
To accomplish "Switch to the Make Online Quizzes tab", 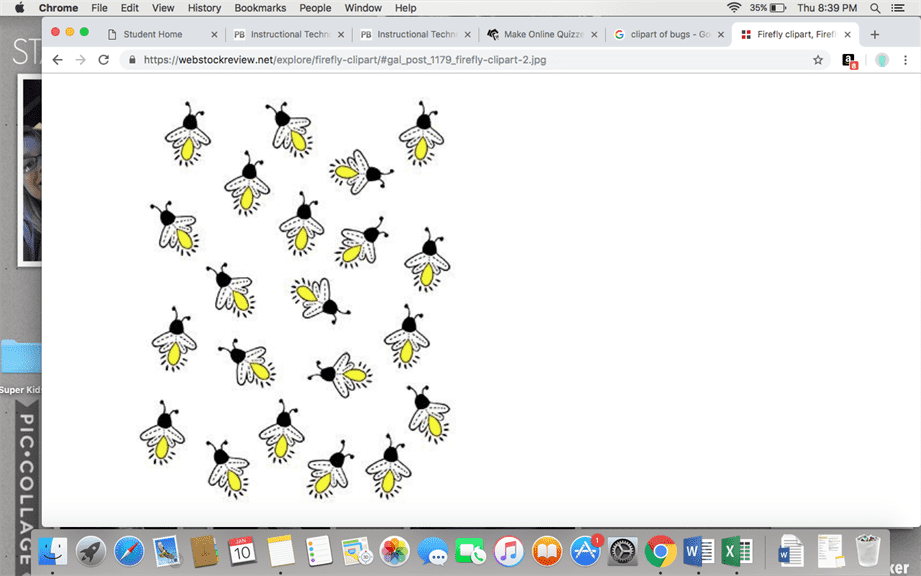I will 540,34.
